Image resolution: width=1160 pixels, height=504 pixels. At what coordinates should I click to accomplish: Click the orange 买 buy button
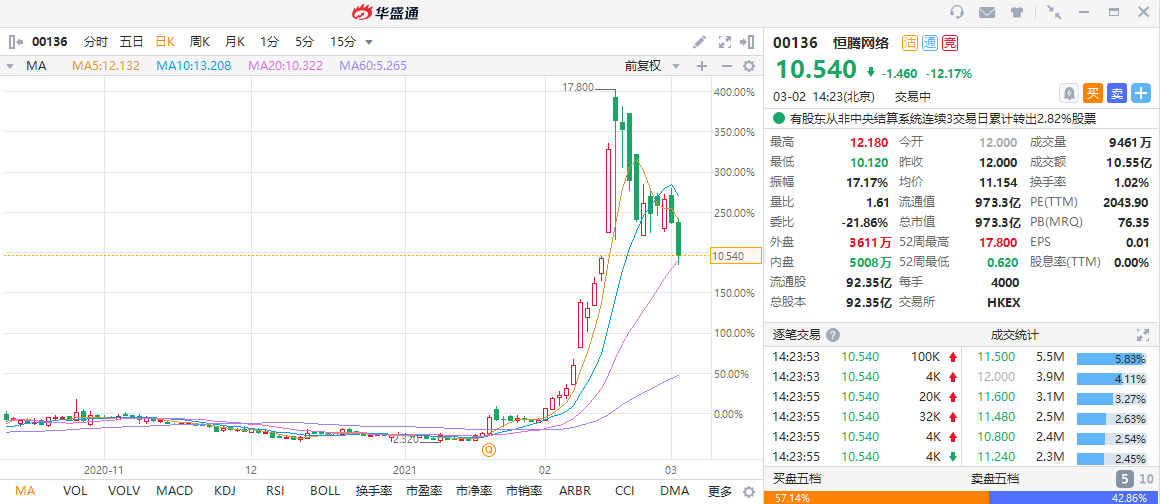[x=1093, y=93]
